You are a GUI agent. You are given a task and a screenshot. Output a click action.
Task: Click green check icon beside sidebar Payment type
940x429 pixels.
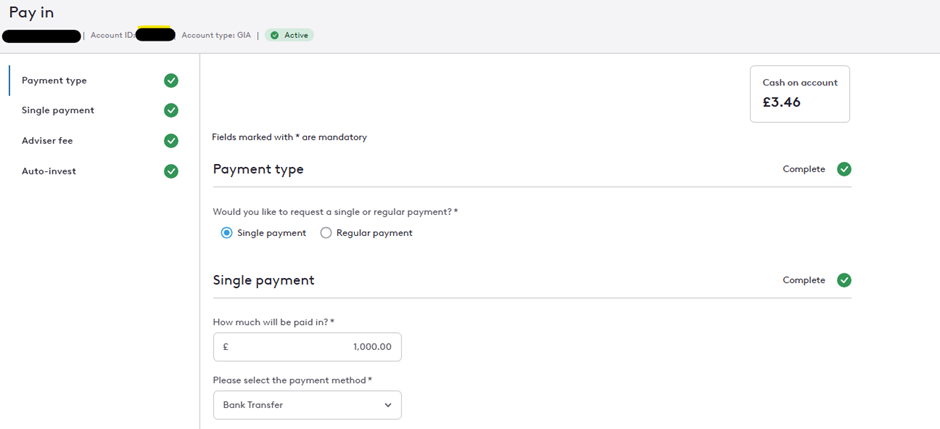coord(171,80)
